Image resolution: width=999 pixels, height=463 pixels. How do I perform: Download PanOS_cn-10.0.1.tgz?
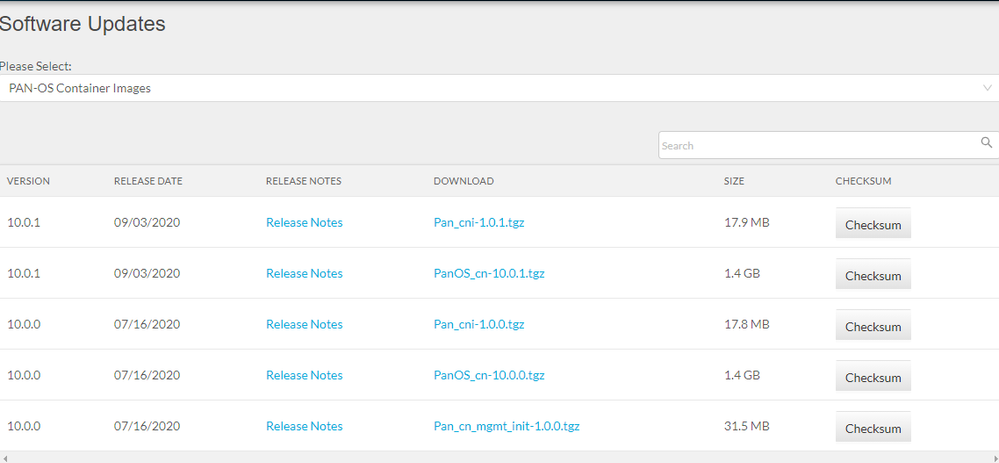(489, 274)
